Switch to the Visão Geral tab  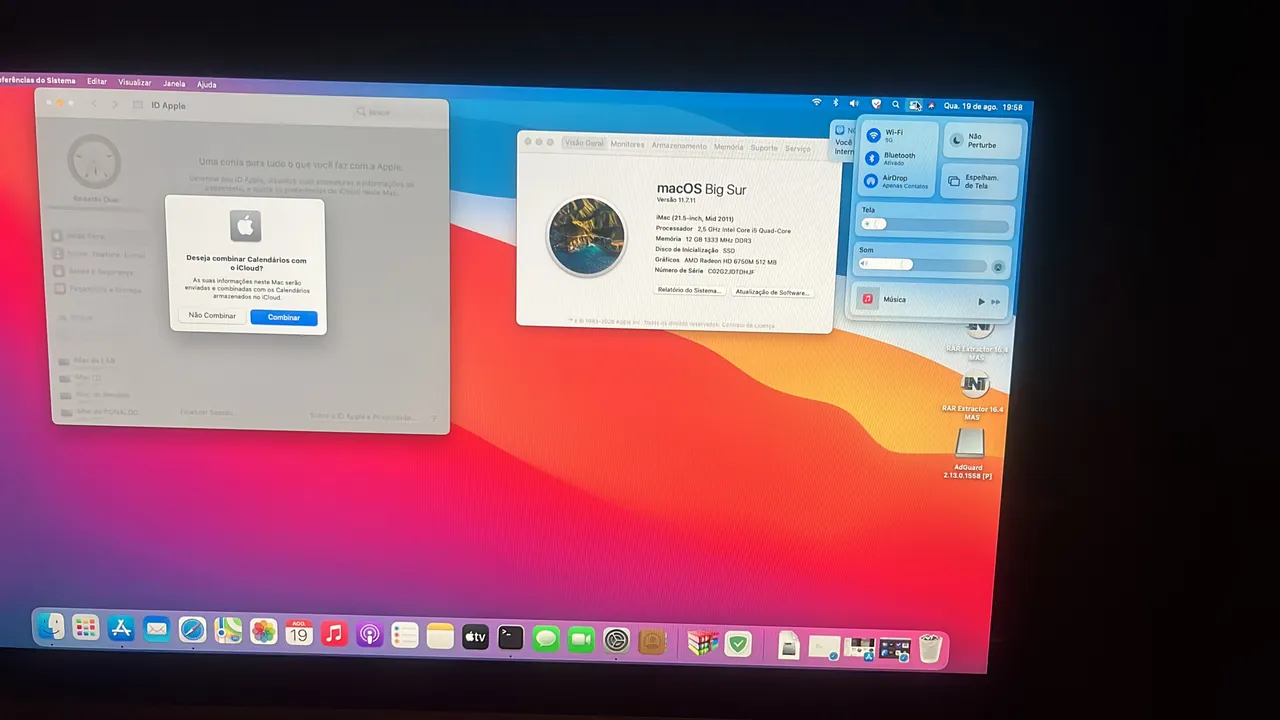click(x=584, y=143)
